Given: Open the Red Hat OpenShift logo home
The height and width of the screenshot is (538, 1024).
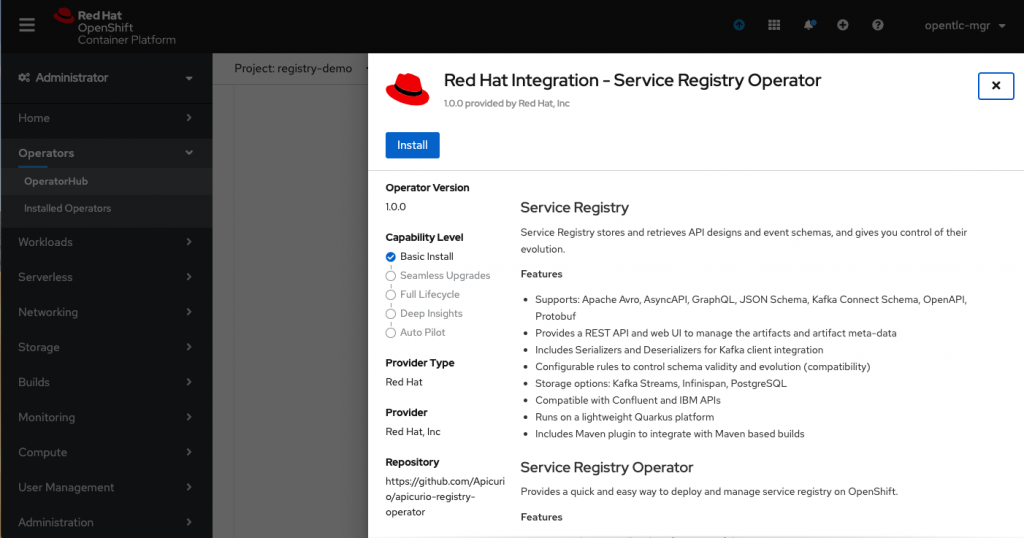Looking at the screenshot, I should (x=115, y=27).
